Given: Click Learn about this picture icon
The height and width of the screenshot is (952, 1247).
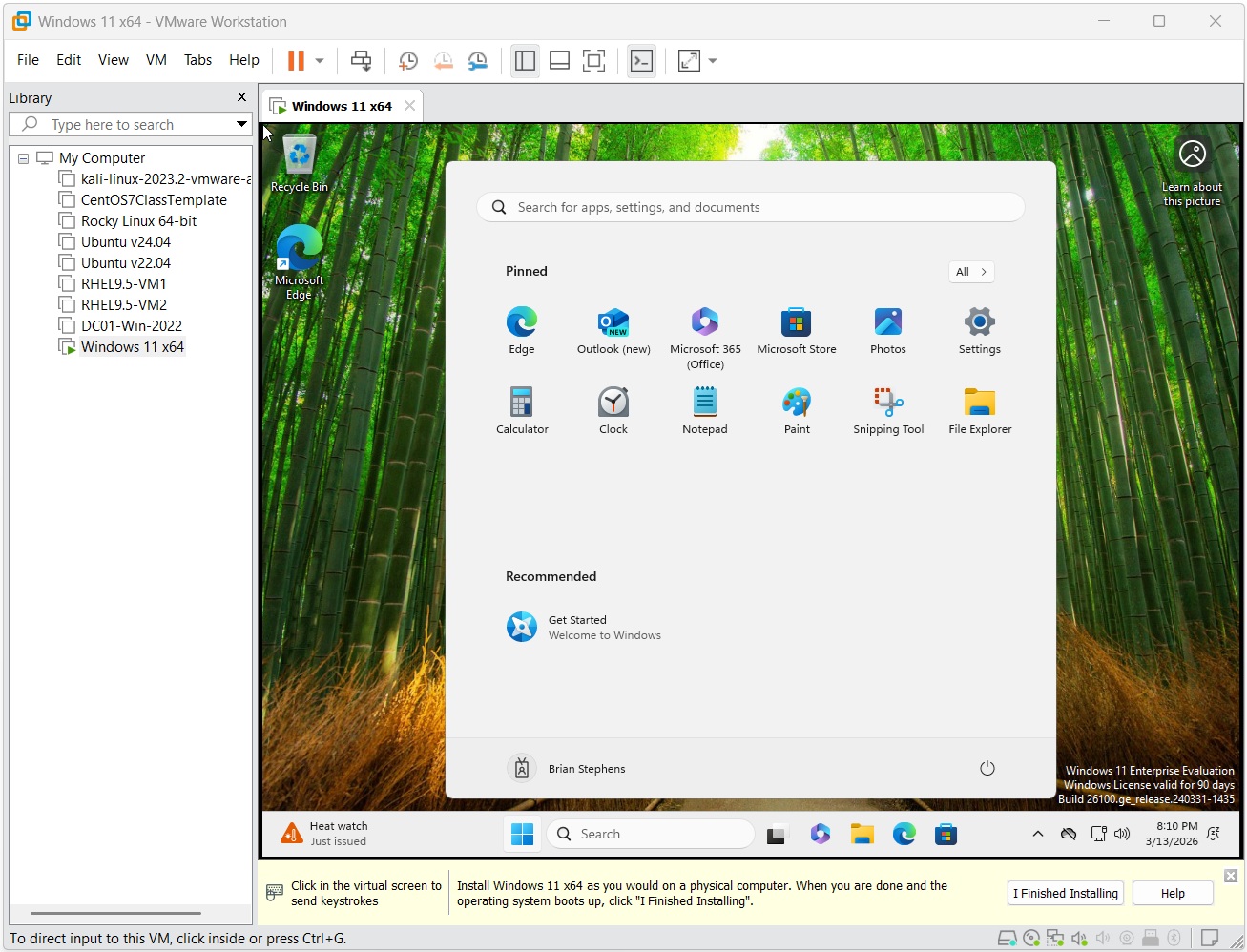Looking at the screenshot, I should pyautogui.click(x=1192, y=172).
